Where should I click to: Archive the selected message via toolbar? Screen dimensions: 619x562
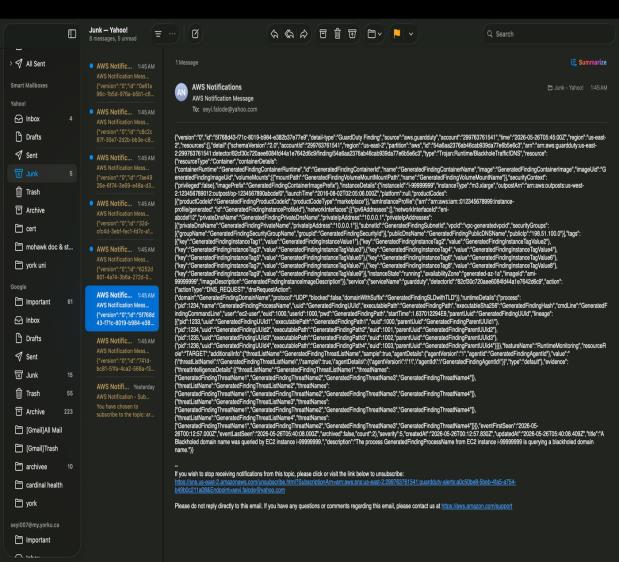[x=323, y=34]
